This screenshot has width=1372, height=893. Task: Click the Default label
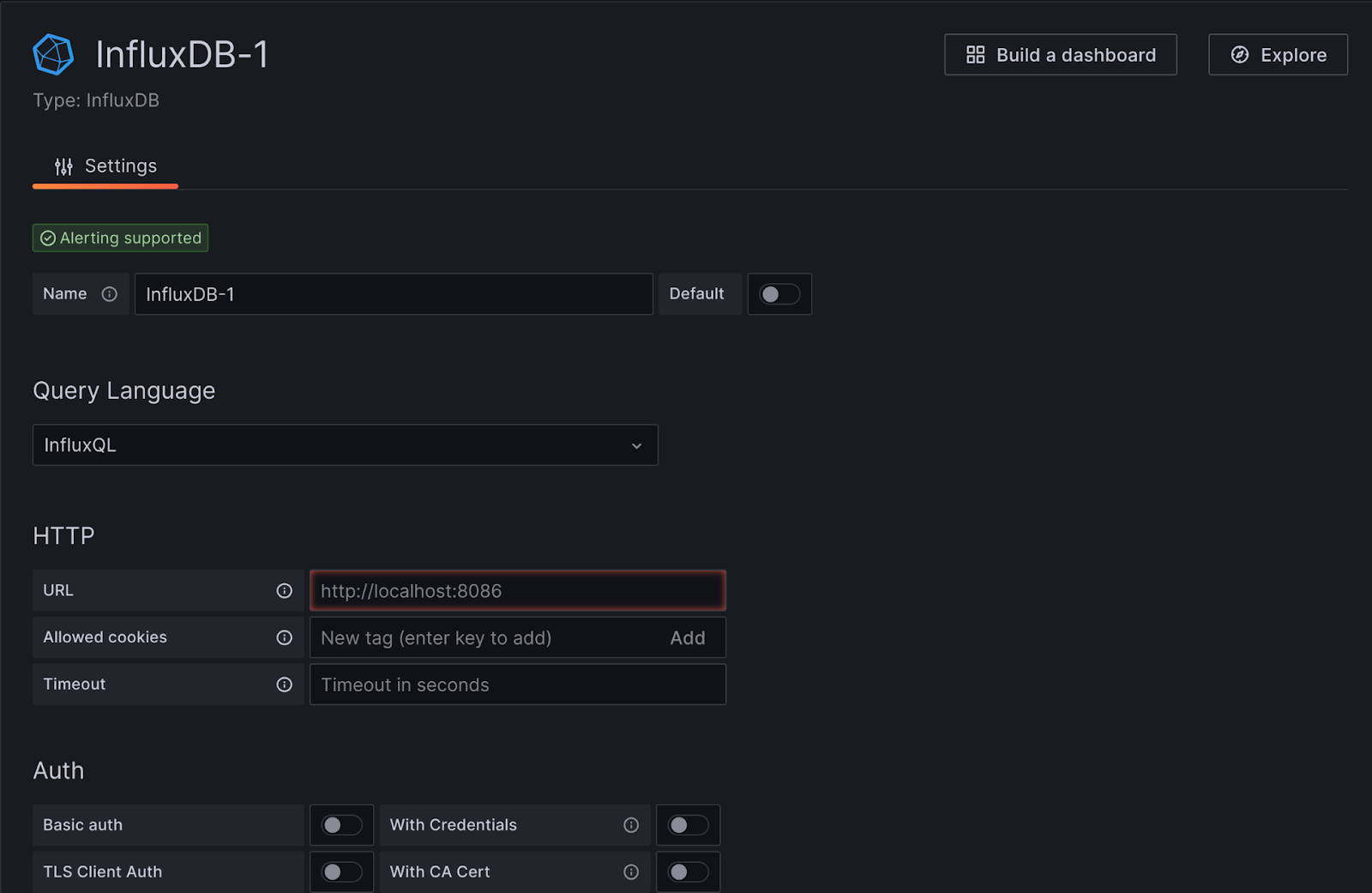pyautogui.click(x=697, y=294)
